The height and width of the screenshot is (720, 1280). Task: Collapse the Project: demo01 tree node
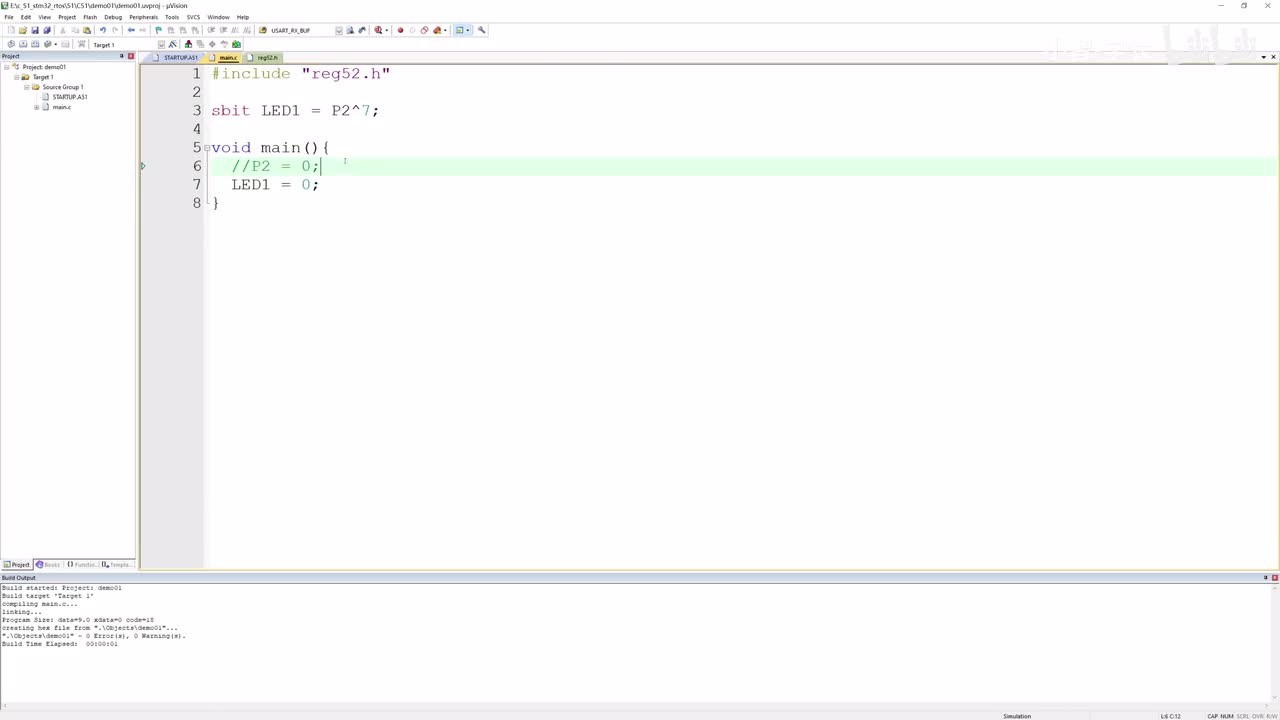[7, 67]
